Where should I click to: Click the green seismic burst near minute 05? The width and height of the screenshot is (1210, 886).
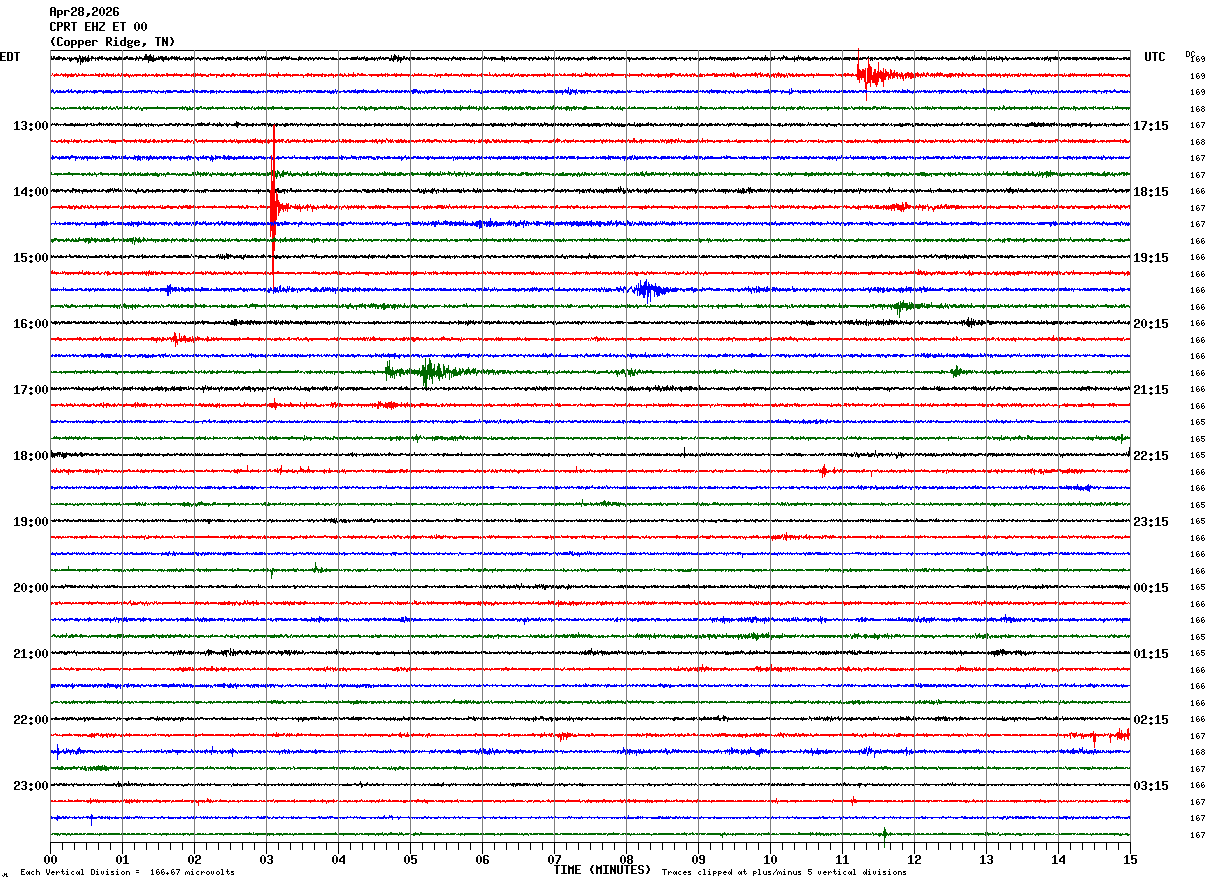(427, 372)
